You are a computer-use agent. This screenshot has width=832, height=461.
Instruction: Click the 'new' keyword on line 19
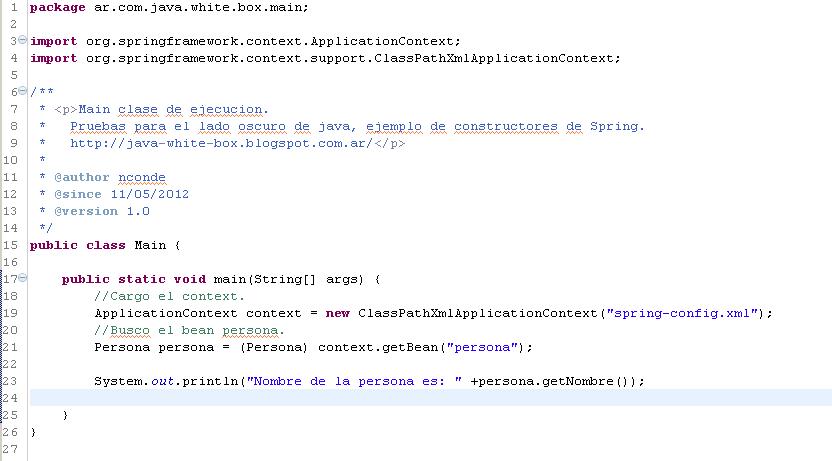point(337,313)
